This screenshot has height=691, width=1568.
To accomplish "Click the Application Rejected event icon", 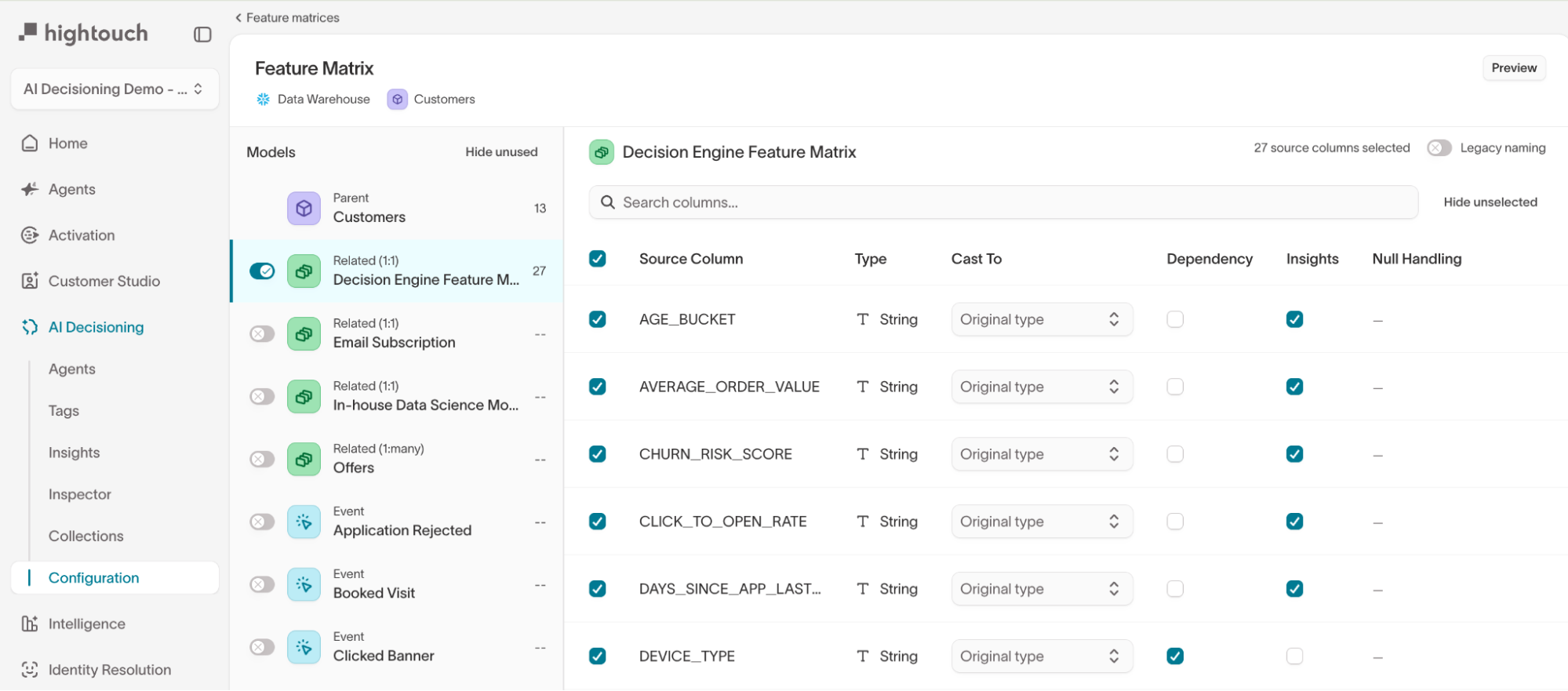I will (304, 522).
